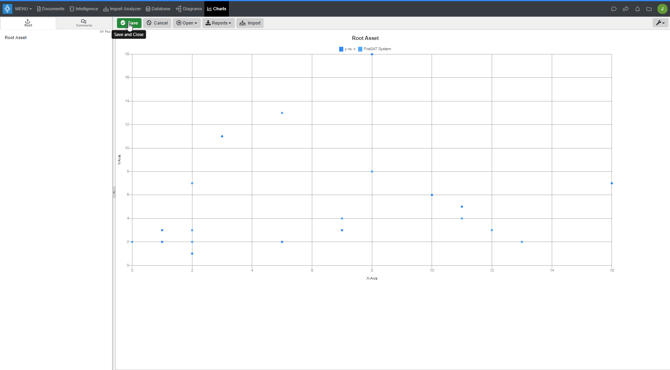The image size is (670, 370).
Task: Open the notifications bell icon
Action: coord(637,9)
